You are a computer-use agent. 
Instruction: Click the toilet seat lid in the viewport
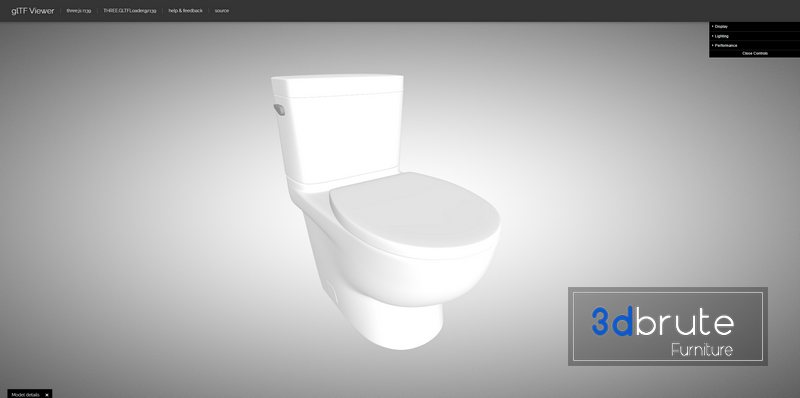[414, 214]
